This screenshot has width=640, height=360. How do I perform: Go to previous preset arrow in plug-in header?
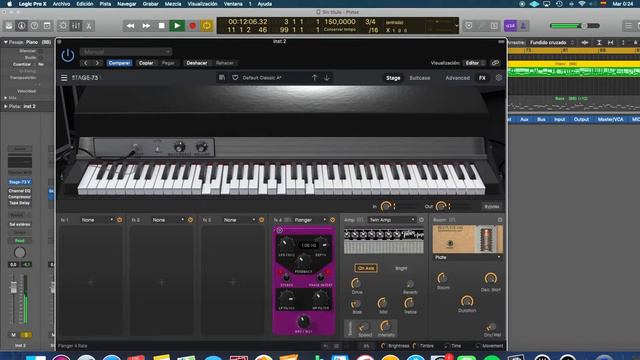86,63
